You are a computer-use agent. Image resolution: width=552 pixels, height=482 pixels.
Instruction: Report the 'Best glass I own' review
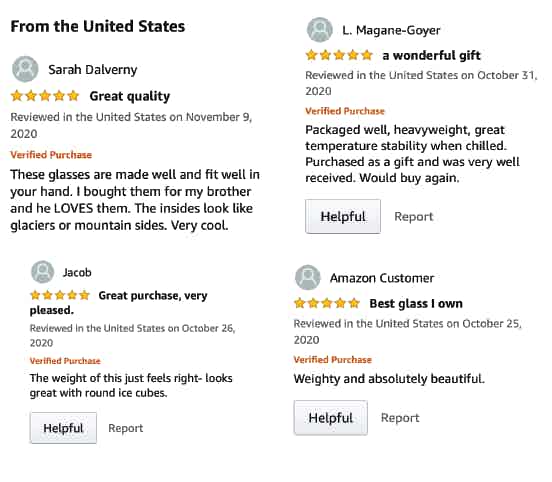click(400, 418)
